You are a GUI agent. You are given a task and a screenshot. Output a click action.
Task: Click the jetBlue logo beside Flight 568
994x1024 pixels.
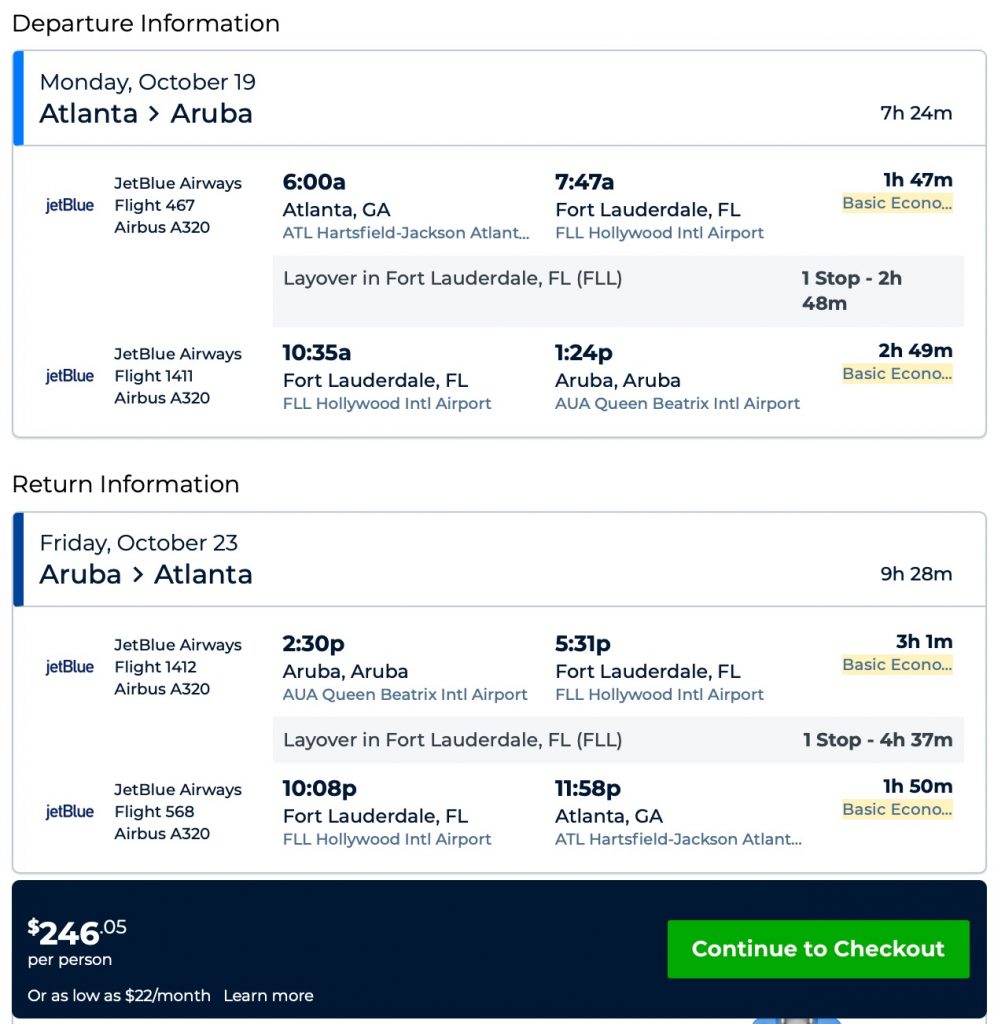click(70, 811)
